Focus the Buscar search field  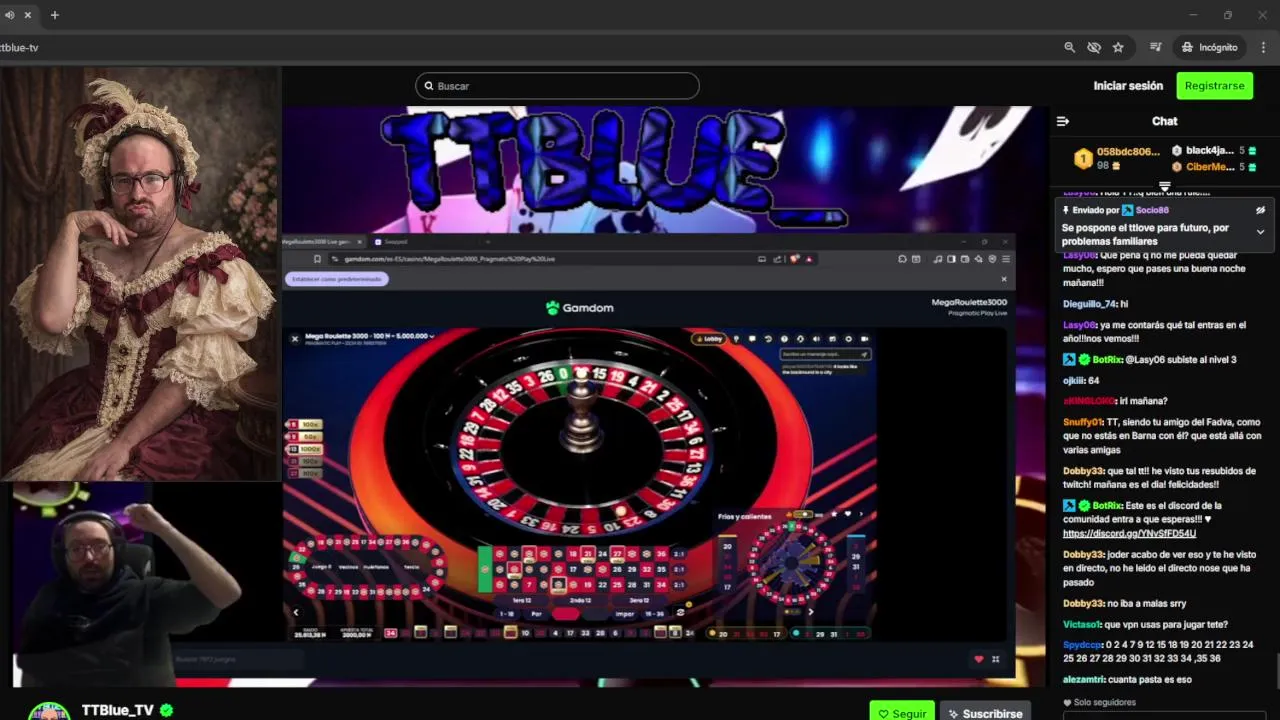pyautogui.click(x=557, y=86)
